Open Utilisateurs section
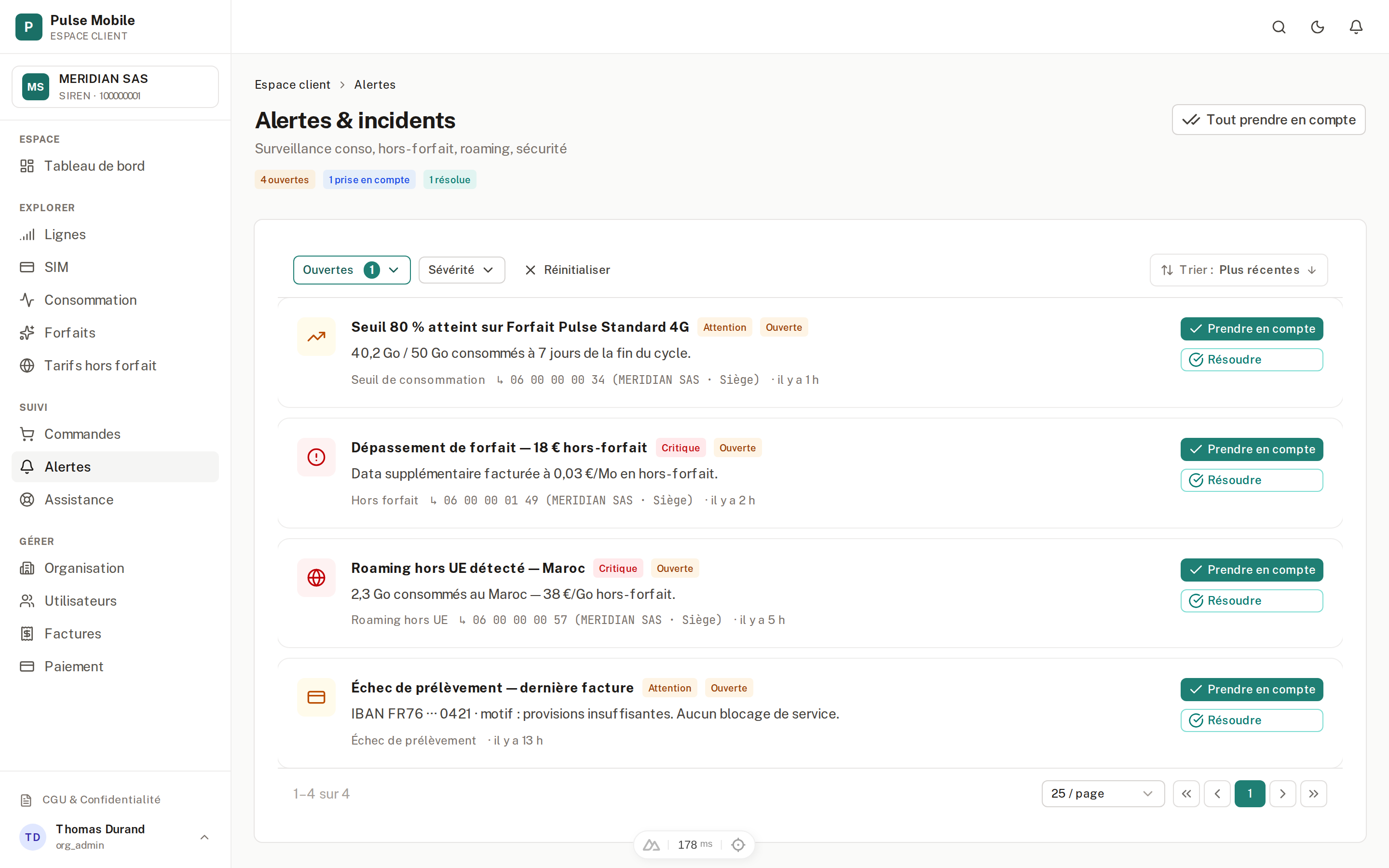The height and width of the screenshot is (868, 1389). [x=115, y=600]
